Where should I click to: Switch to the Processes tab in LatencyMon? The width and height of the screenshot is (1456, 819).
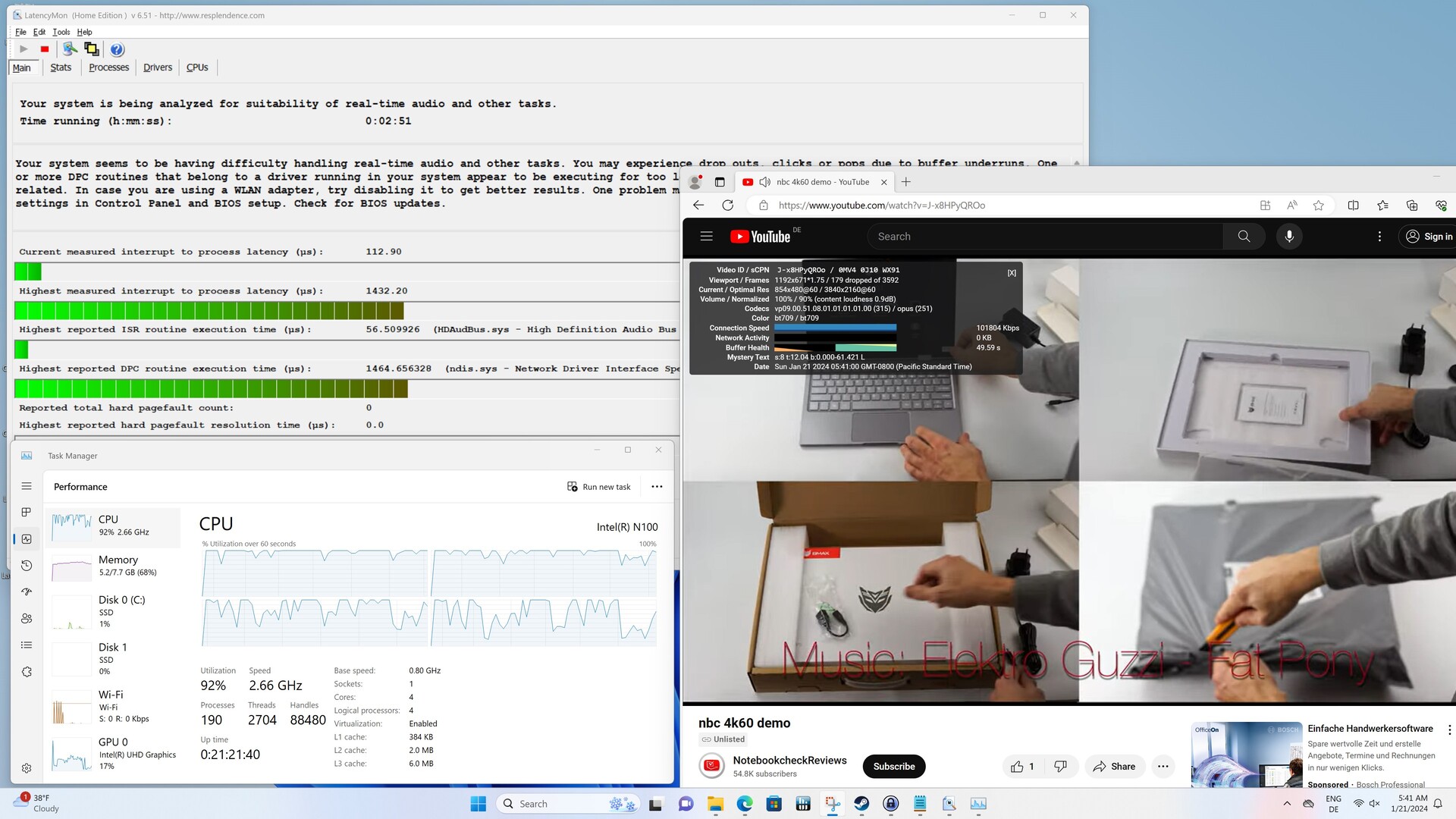pos(109,67)
